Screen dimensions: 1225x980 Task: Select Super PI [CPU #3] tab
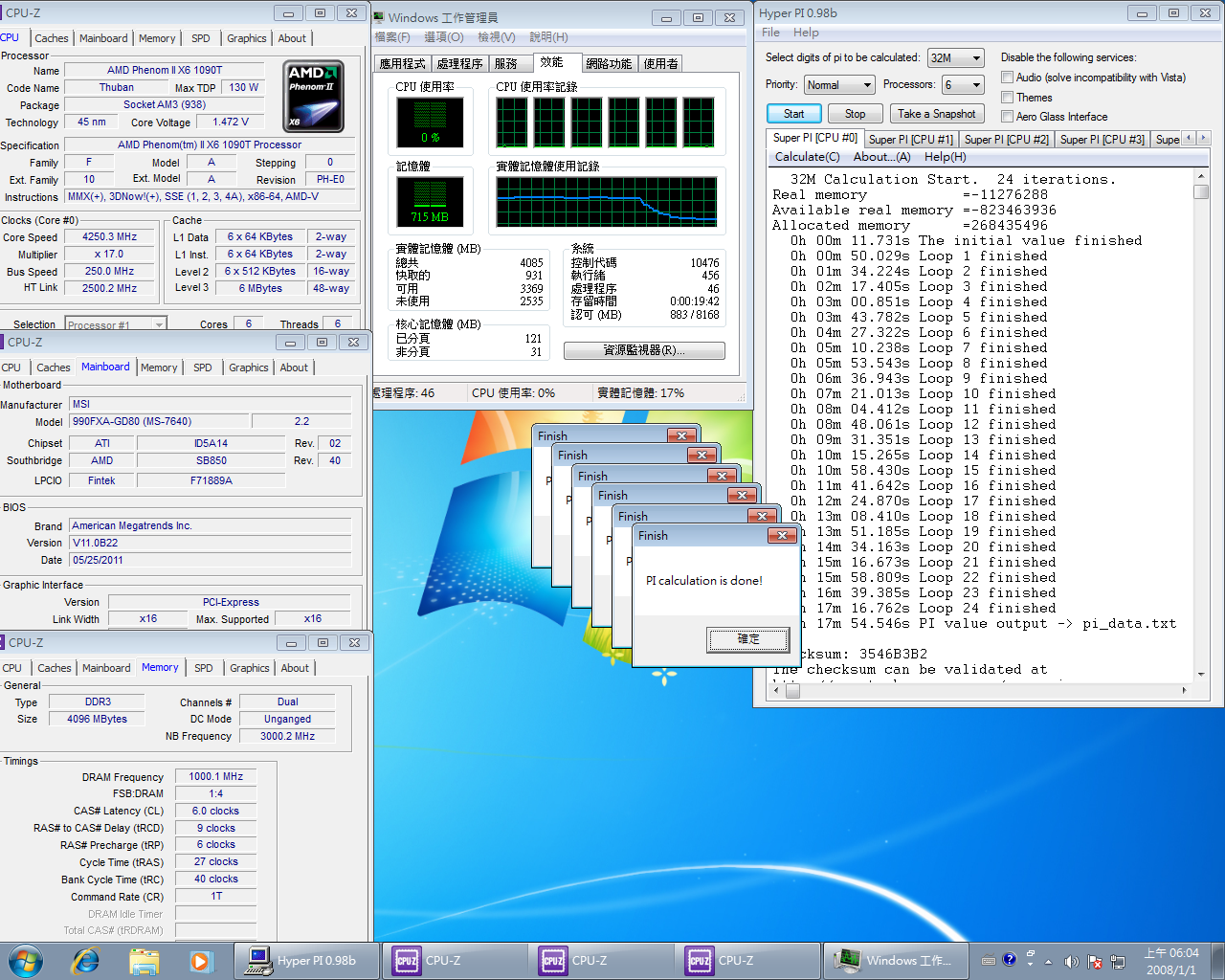click(x=1102, y=140)
